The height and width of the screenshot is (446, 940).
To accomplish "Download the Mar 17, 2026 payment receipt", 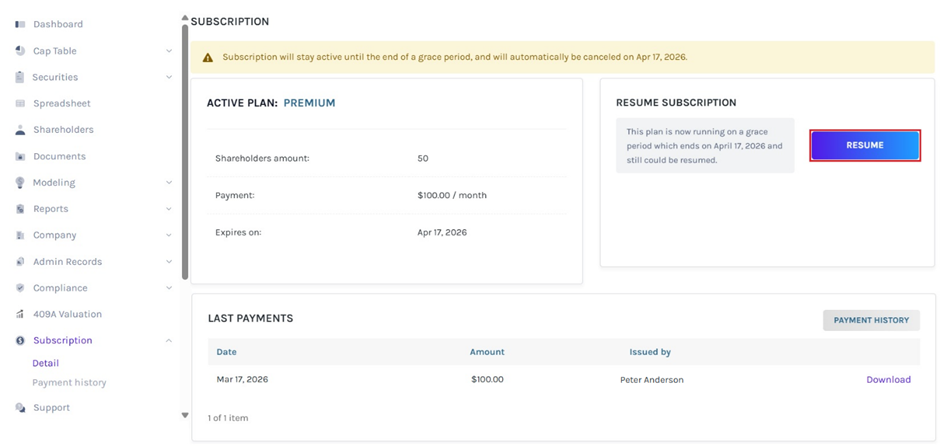I will [x=888, y=379].
